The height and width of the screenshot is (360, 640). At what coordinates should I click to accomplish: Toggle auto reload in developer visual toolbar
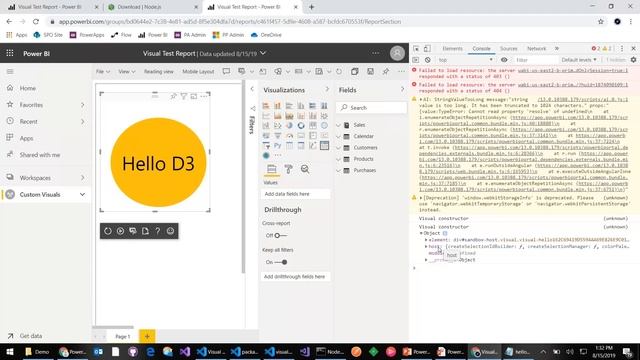(x=120, y=231)
